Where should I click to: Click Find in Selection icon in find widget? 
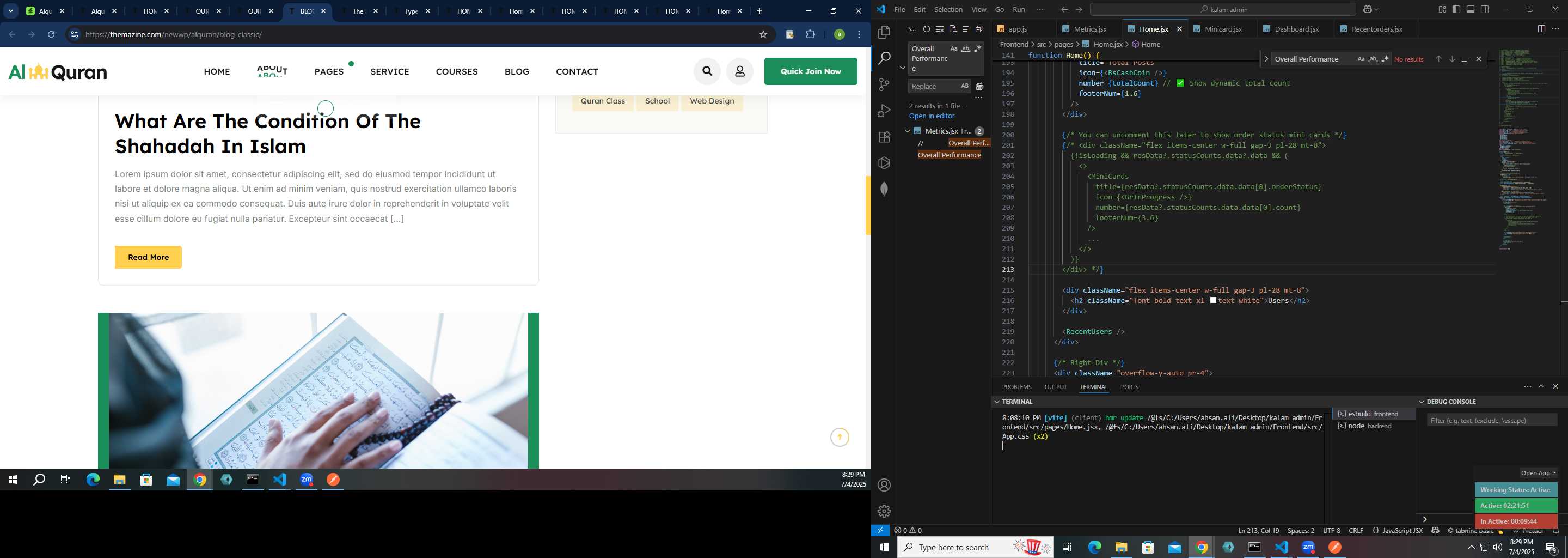(x=1465, y=59)
